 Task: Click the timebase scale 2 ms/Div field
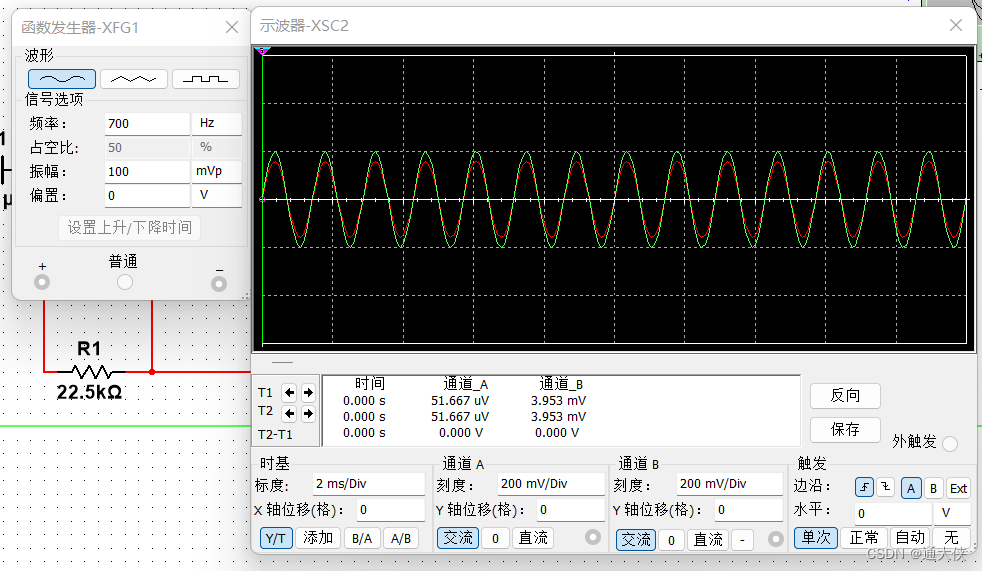369,484
